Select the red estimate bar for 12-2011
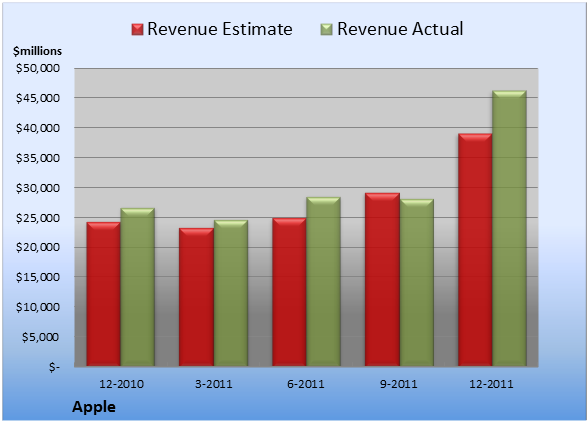The image size is (588, 422). tap(475, 250)
